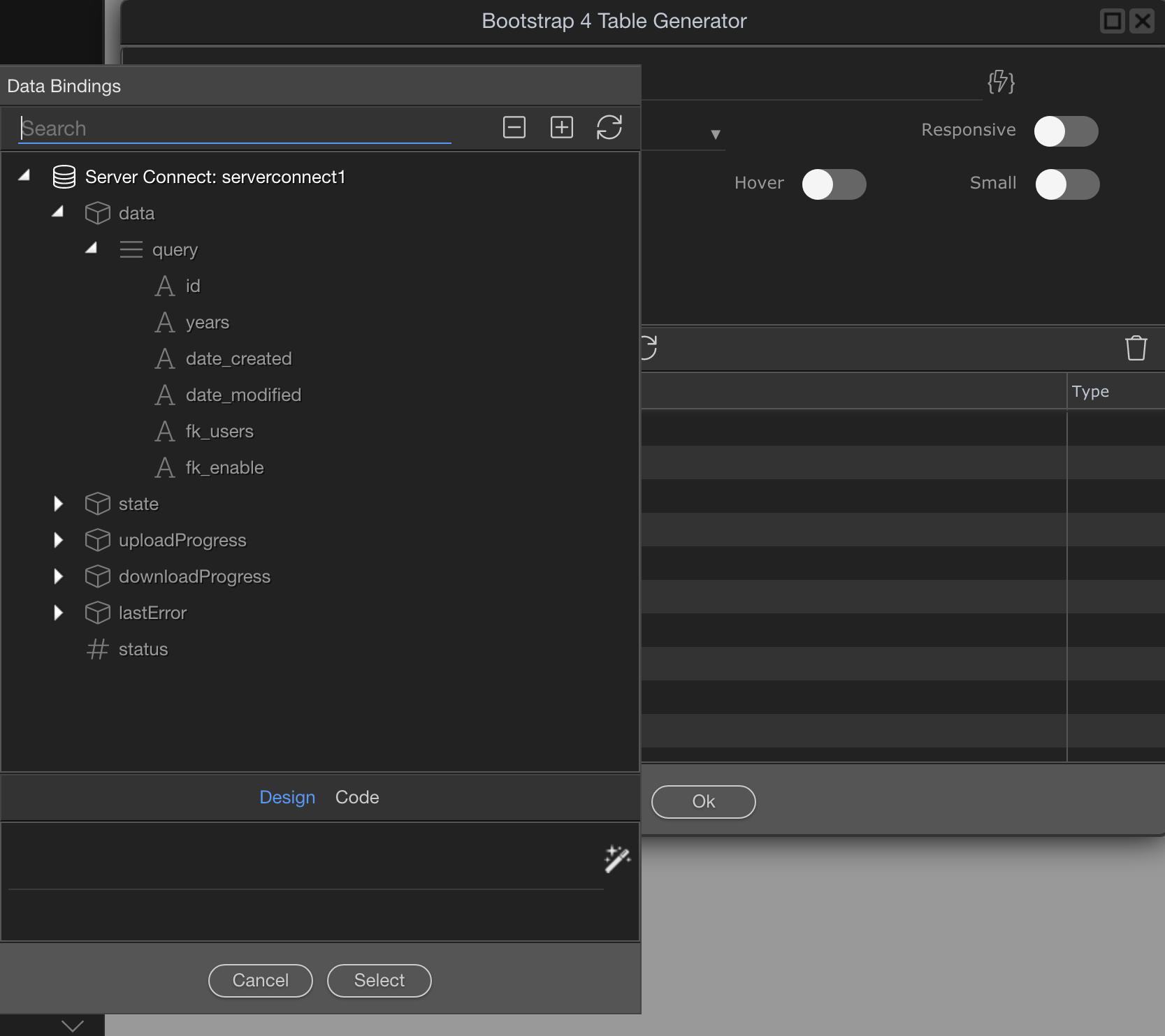This screenshot has height=1036, width=1165.
Task: Click the collapse all icon in Data Bindings
Action: pos(514,127)
